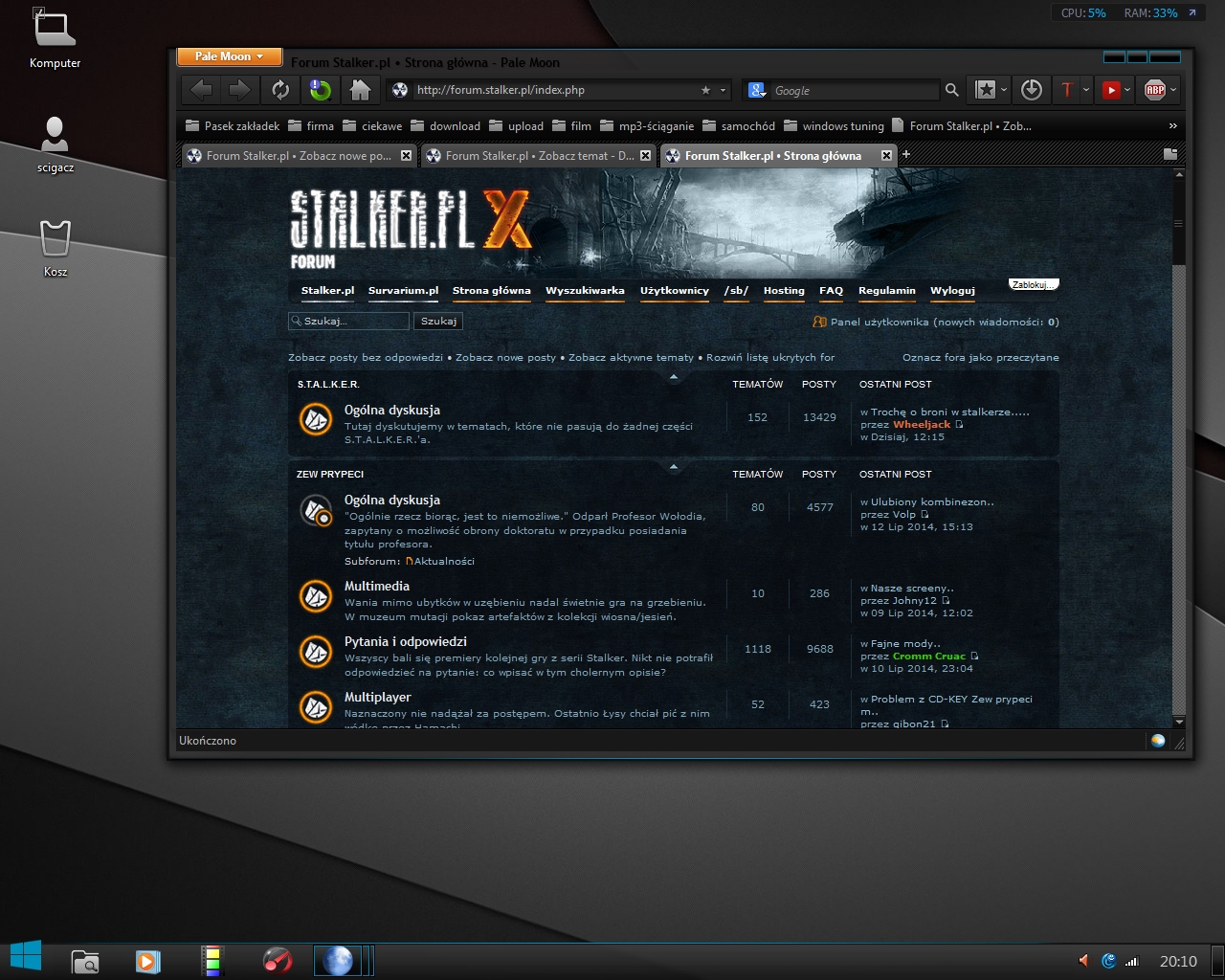Open the Downloads toolbar button
The height and width of the screenshot is (980, 1225).
coord(1031,90)
